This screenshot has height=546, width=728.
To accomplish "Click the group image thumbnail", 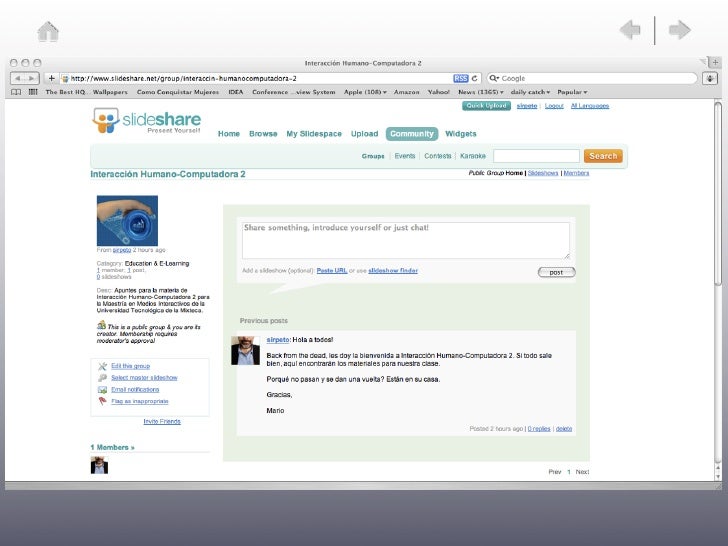I will [x=127, y=221].
